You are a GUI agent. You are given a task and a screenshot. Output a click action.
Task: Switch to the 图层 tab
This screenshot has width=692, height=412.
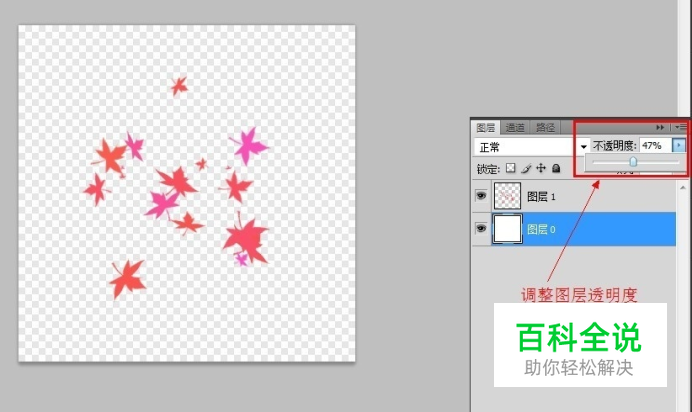(x=485, y=127)
